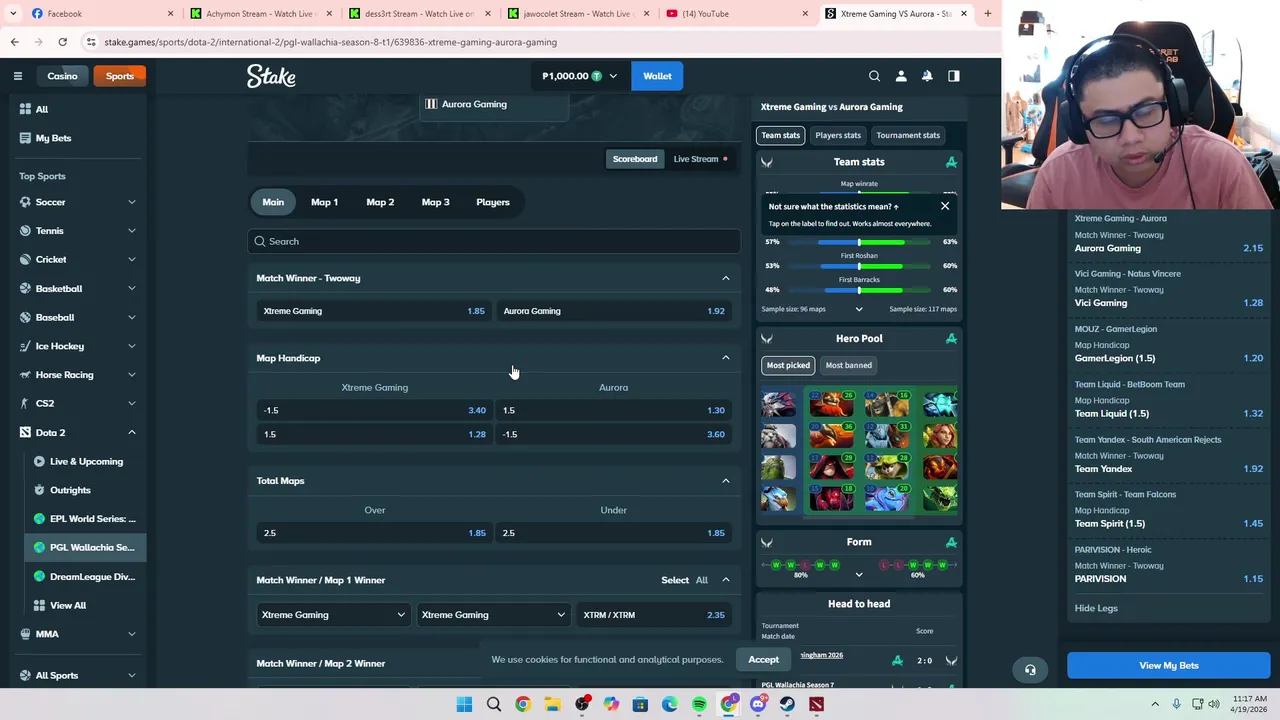Open the Map 1 markets tab

324,202
